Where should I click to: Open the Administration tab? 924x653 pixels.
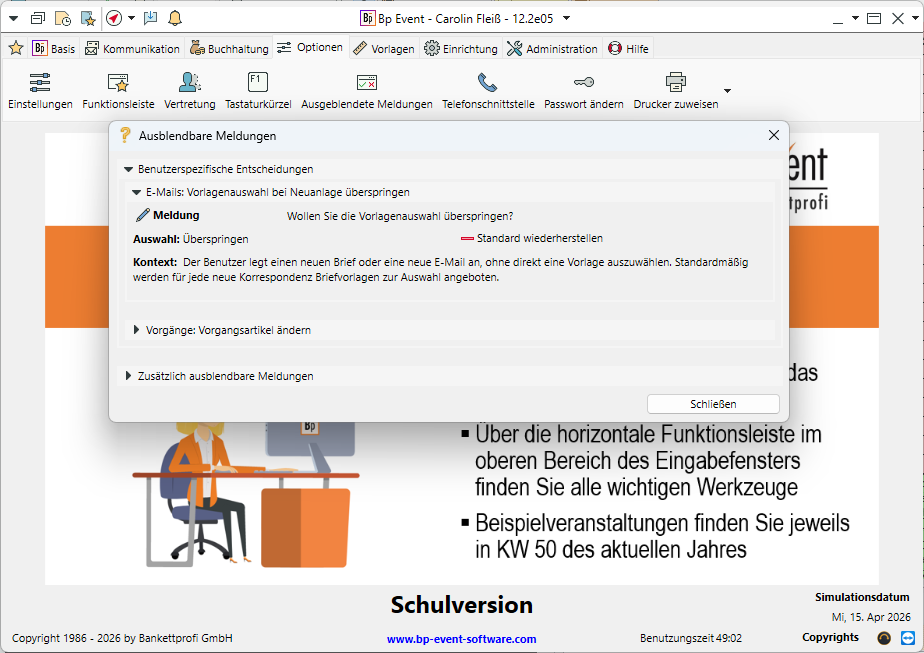pos(552,48)
